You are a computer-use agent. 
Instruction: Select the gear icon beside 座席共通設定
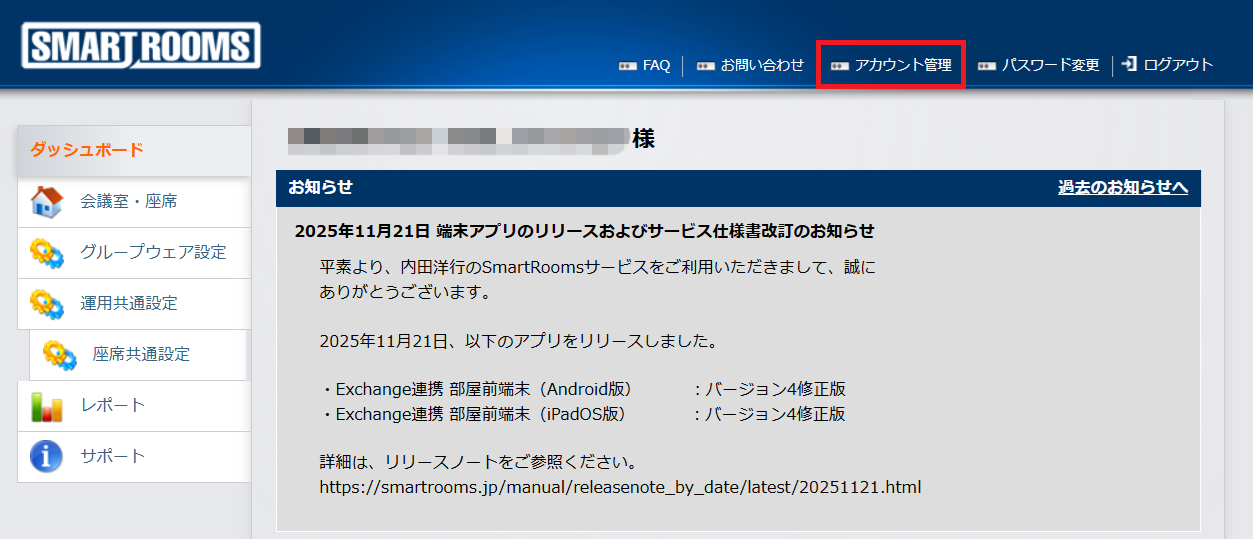click(x=59, y=355)
